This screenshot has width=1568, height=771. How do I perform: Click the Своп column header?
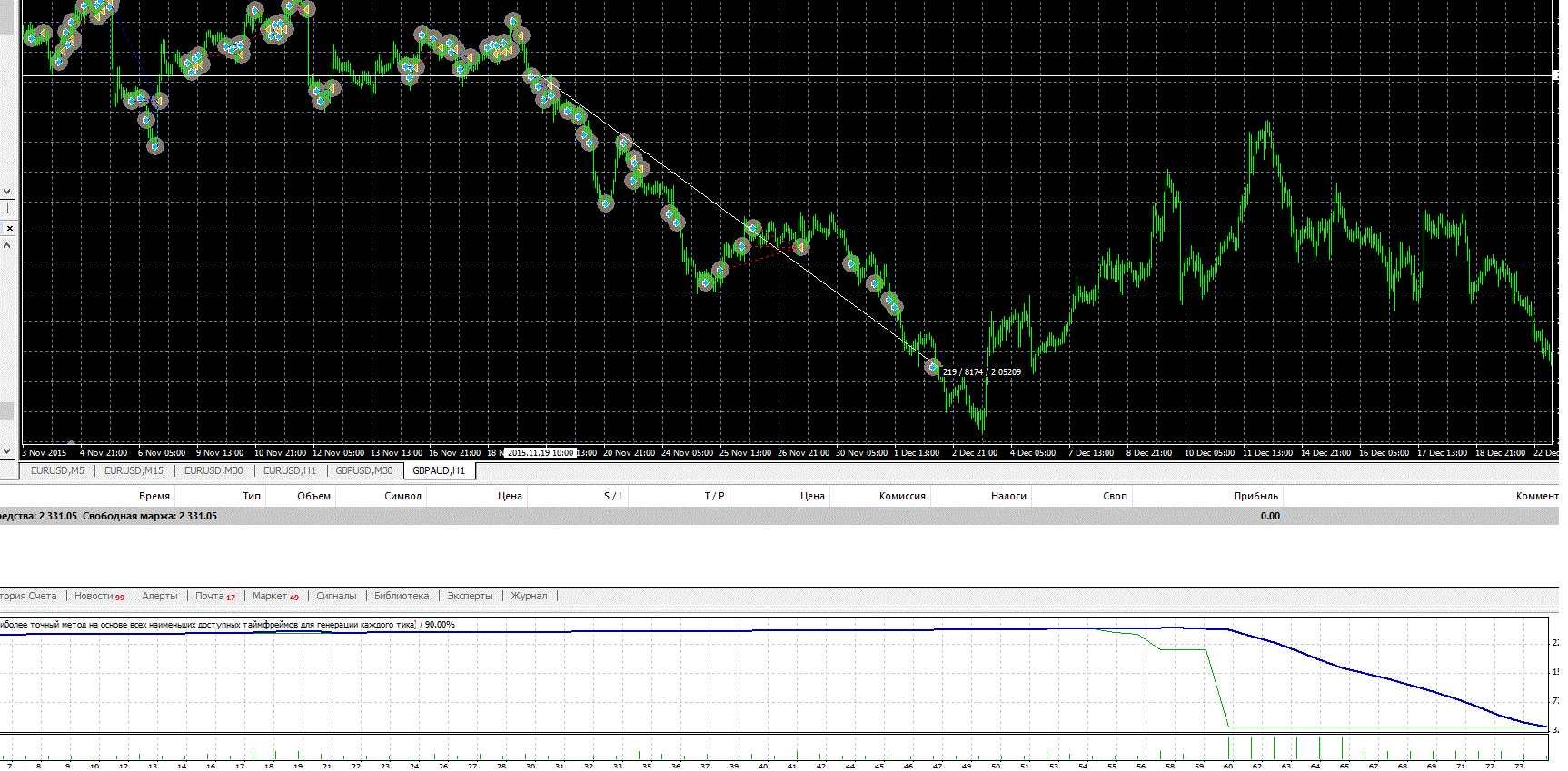[x=1115, y=496]
